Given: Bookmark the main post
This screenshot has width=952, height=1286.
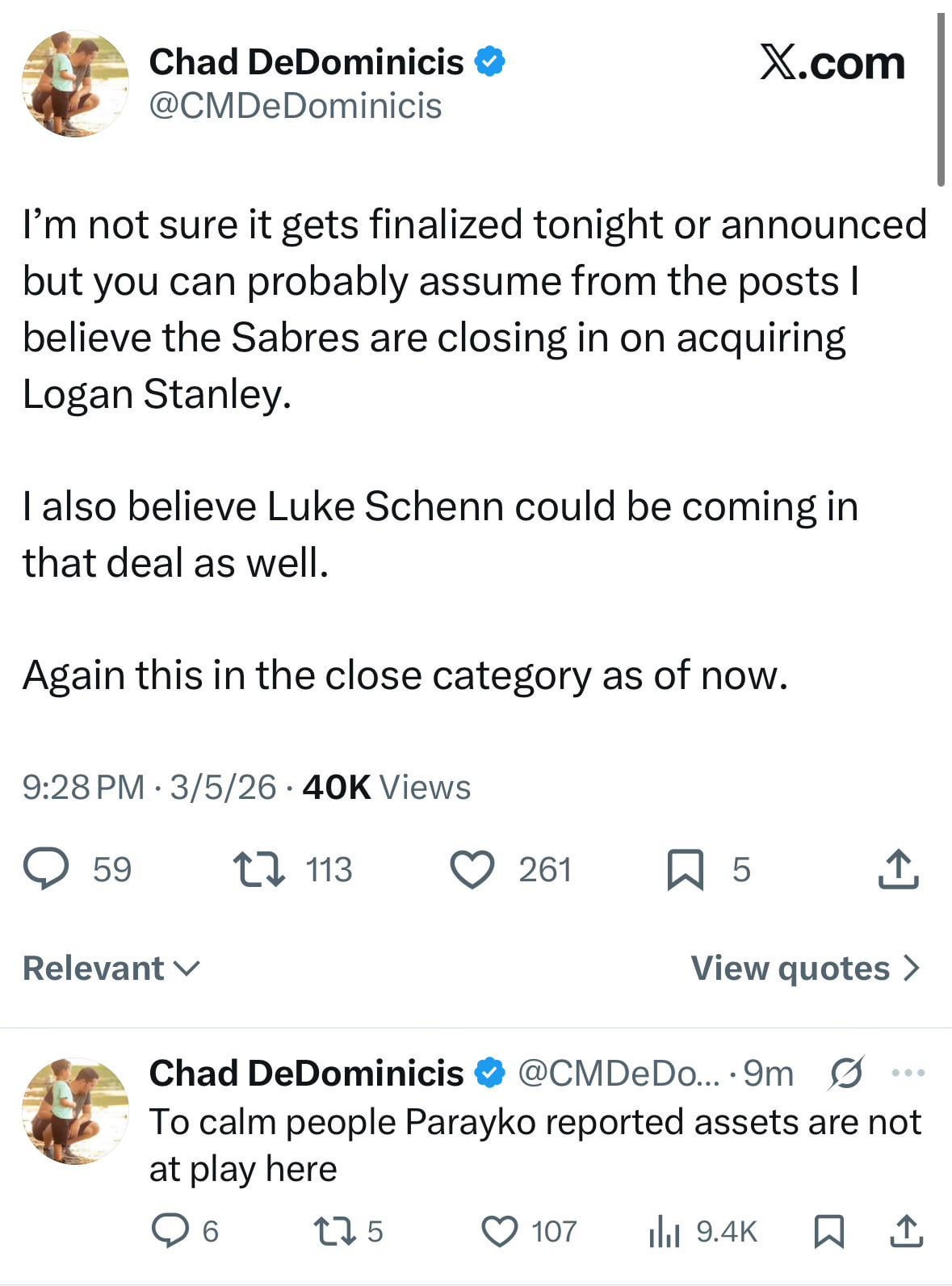Looking at the screenshot, I should tap(685, 869).
